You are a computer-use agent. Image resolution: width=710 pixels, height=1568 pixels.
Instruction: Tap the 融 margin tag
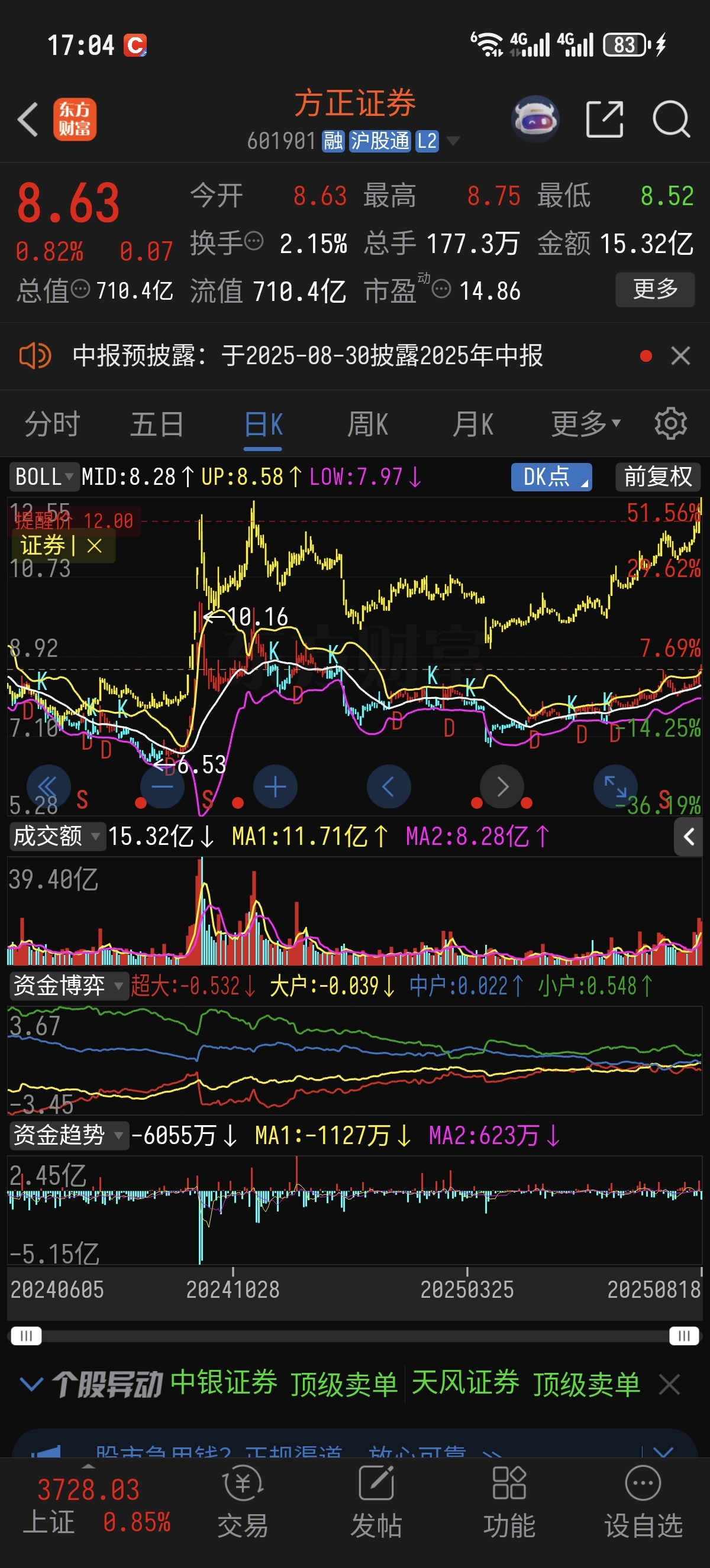(333, 141)
